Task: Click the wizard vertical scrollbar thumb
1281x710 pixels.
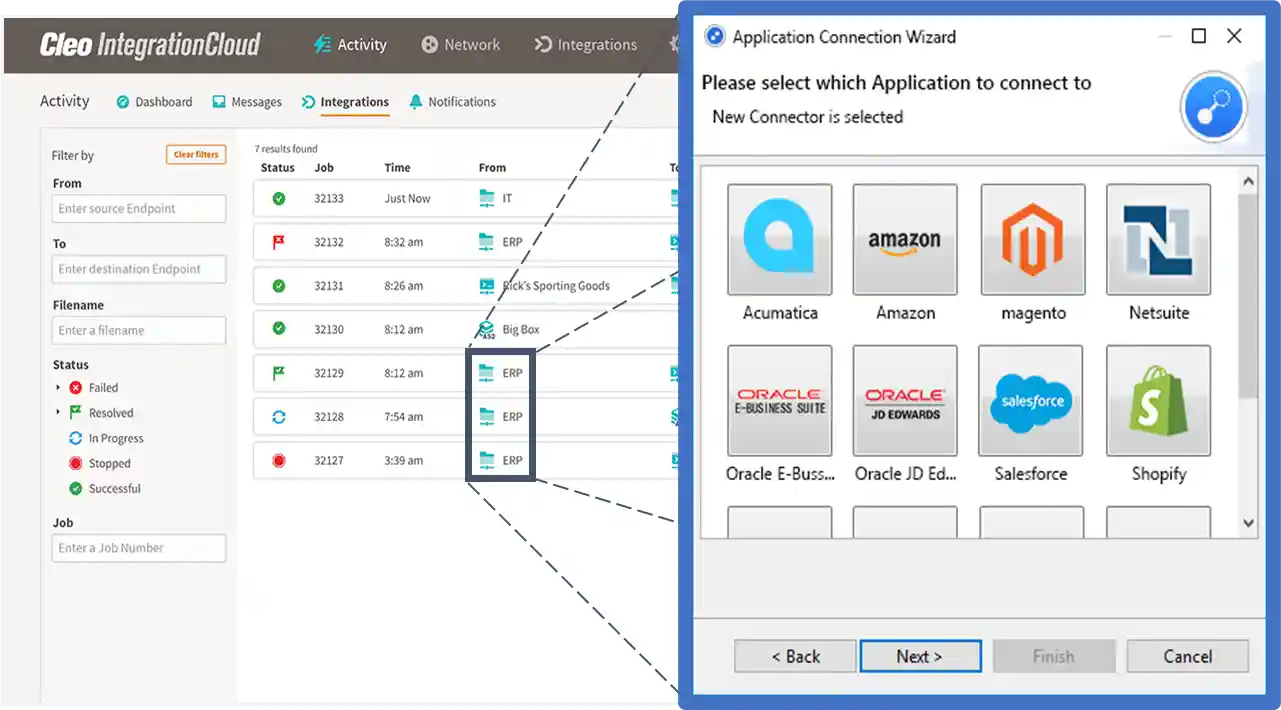Action: 1248,295
